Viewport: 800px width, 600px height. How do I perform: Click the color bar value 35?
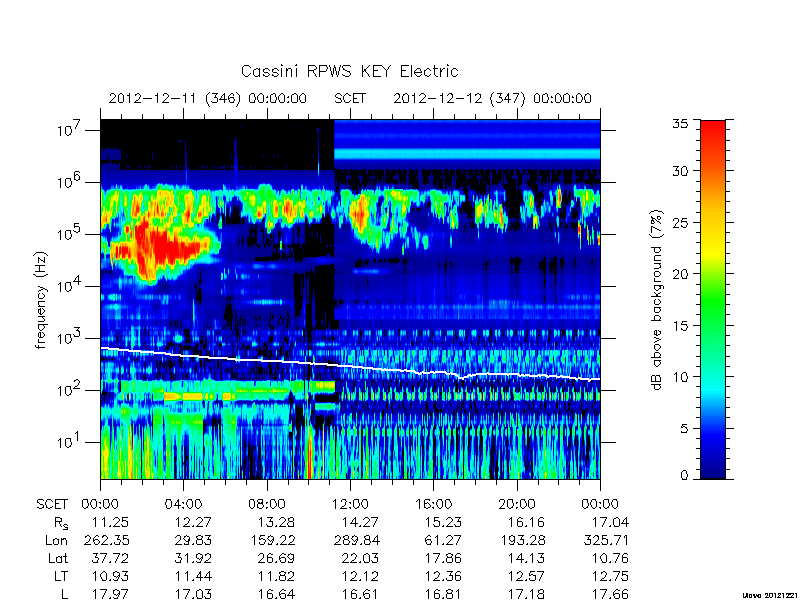click(x=680, y=124)
